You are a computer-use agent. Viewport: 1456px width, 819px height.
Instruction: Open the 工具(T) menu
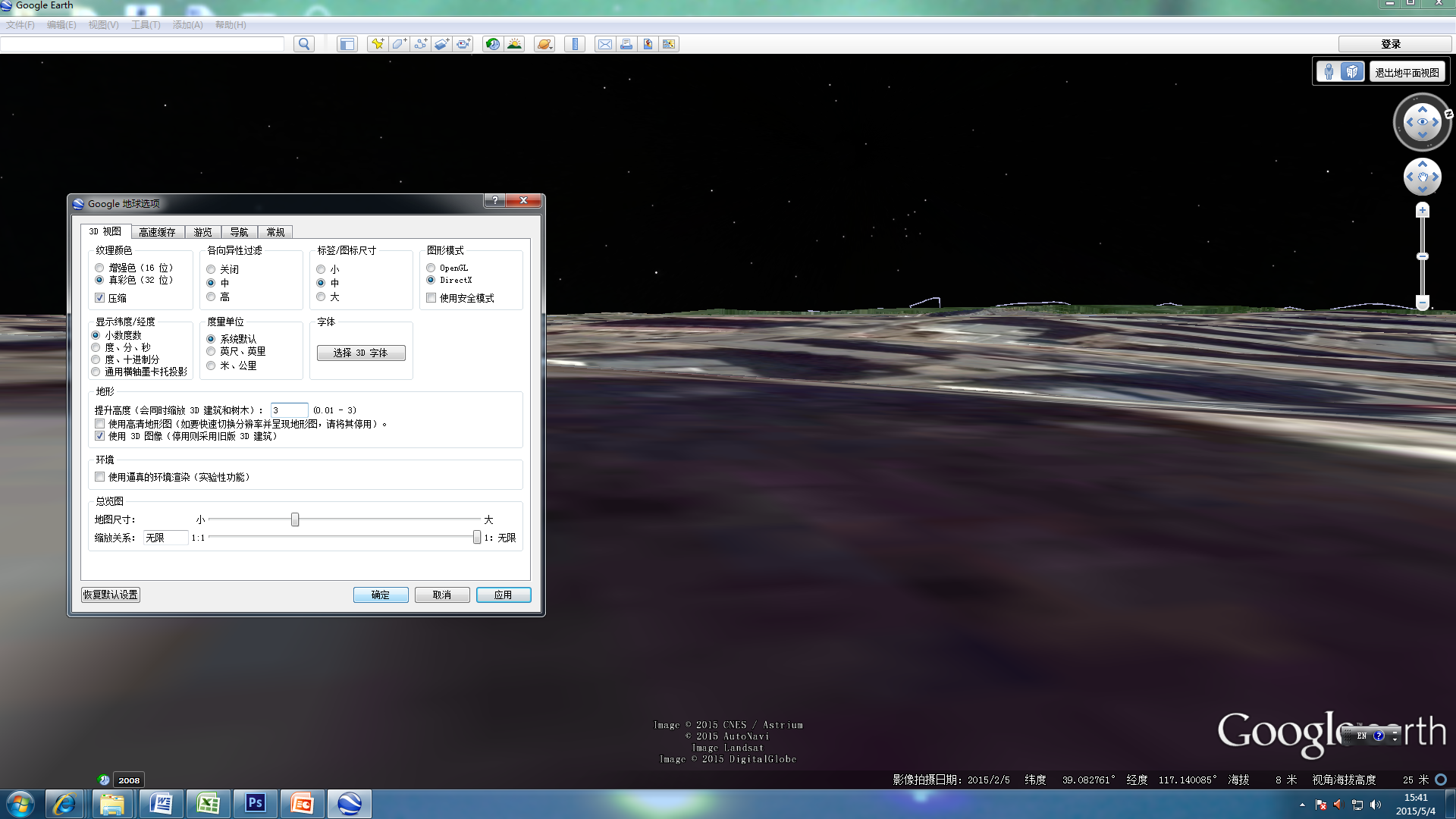pyautogui.click(x=146, y=25)
